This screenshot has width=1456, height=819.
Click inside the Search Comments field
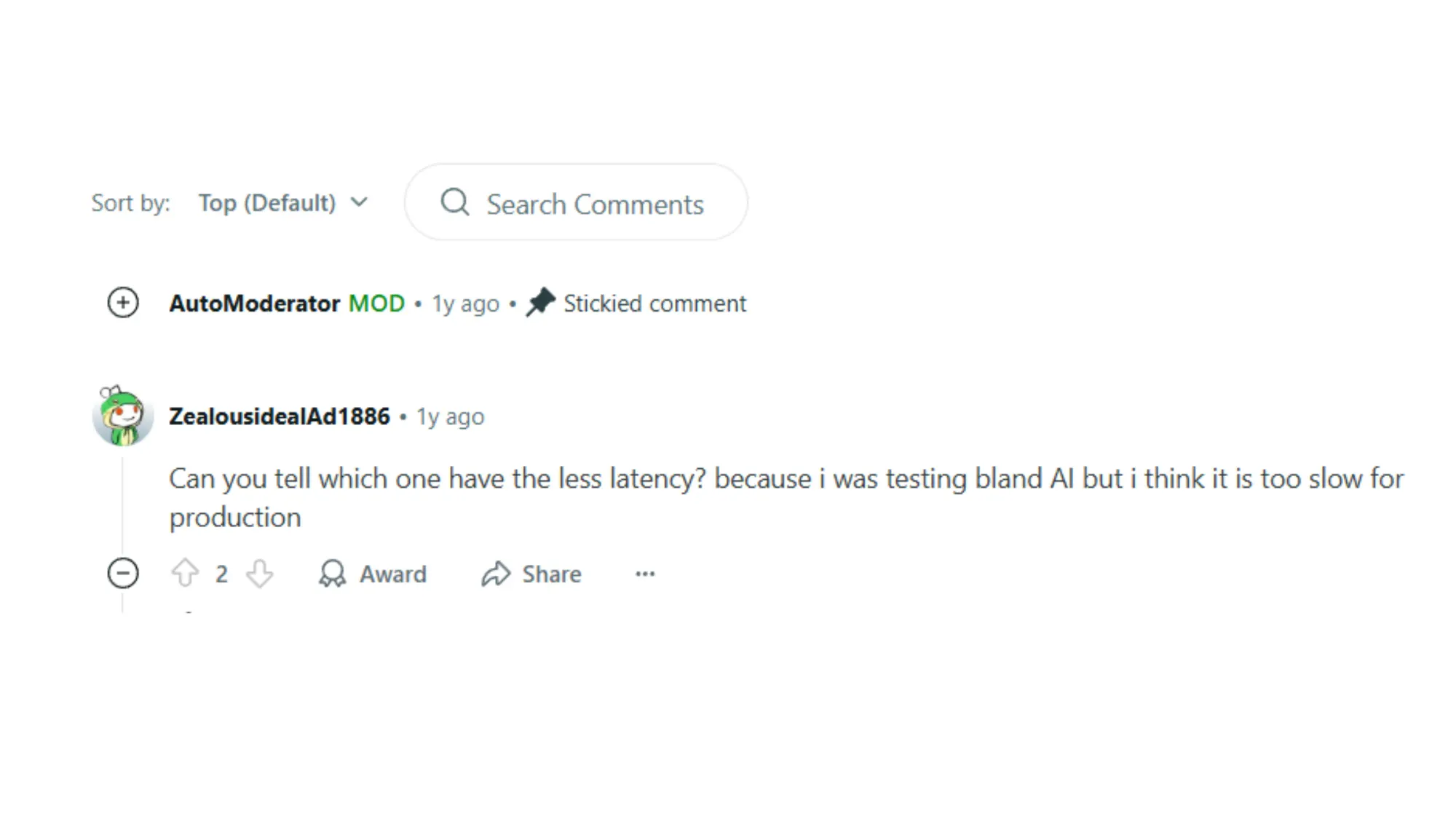(595, 203)
